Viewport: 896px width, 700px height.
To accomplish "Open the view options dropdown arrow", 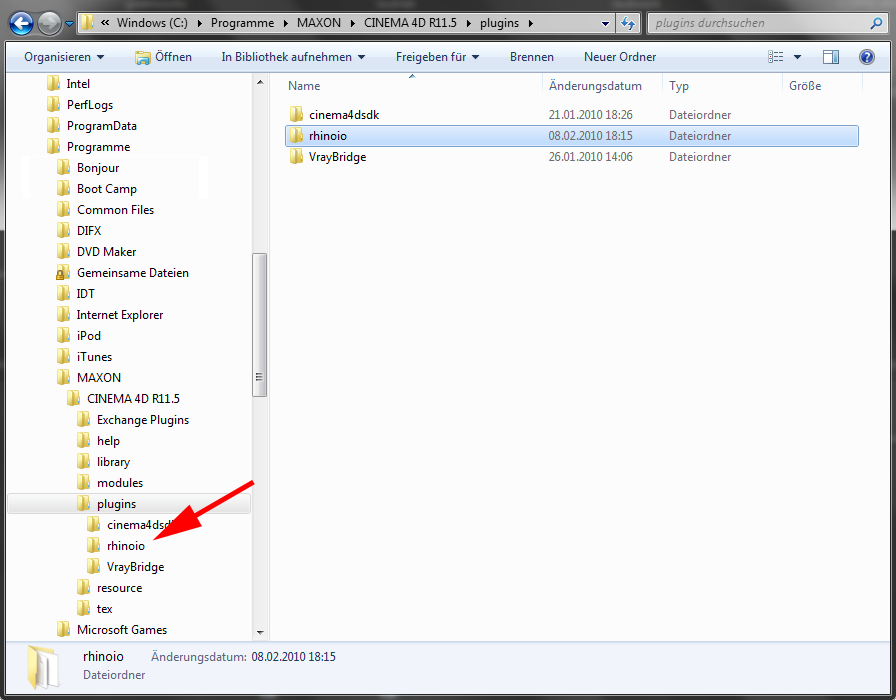I will (x=797, y=57).
